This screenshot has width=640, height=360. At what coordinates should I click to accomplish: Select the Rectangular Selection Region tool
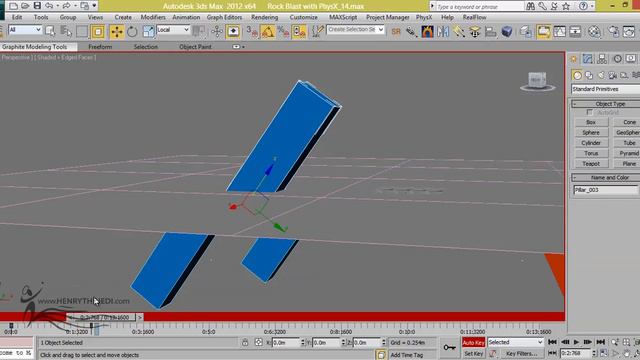coord(82,31)
